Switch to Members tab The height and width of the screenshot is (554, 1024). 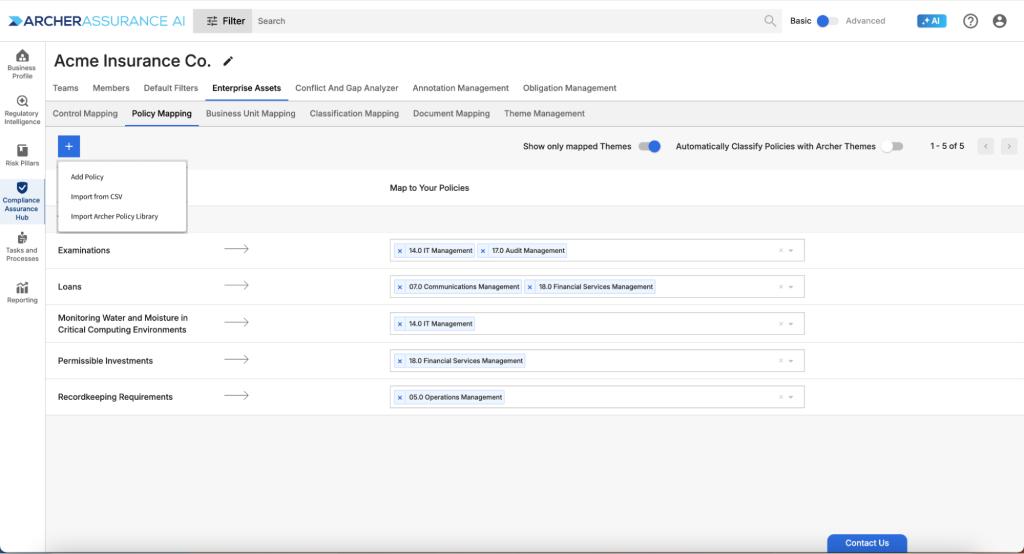[111, 88]
